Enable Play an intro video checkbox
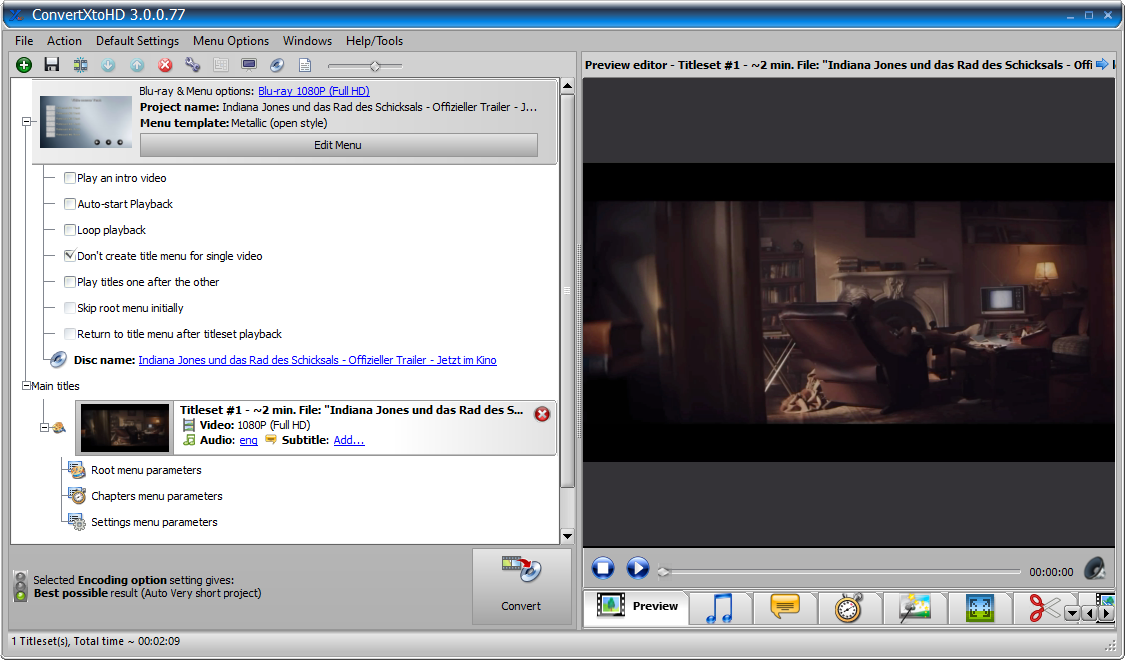This screenshot has height=660, width=1125. pos(70,178)
